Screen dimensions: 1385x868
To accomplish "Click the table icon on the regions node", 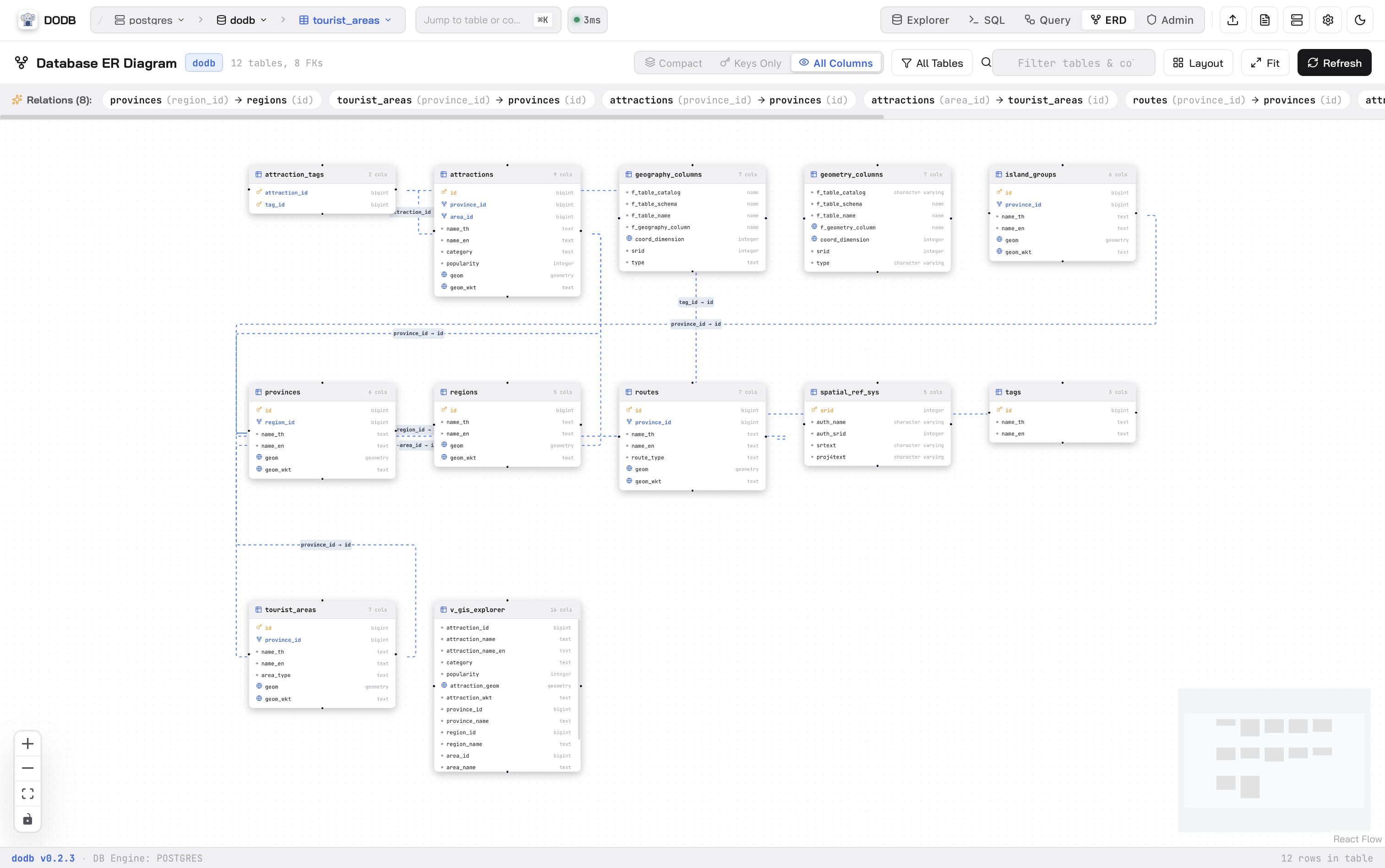I will pos(443,392).
